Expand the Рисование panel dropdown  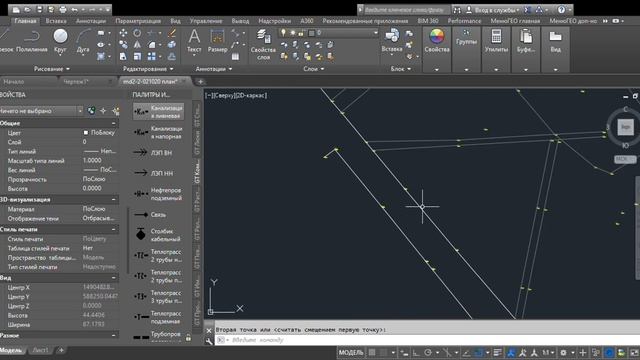pyautogui.click(x=52, y=69)
